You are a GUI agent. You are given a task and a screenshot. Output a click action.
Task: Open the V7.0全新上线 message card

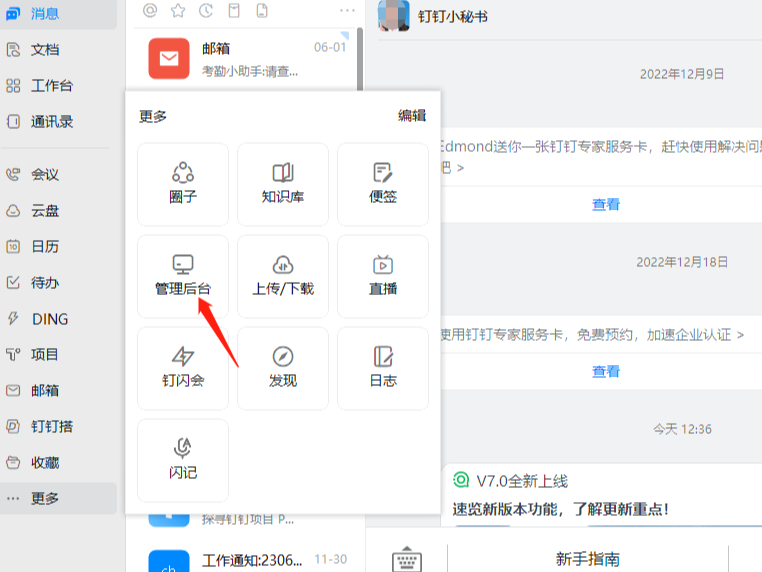click(601, 495)
